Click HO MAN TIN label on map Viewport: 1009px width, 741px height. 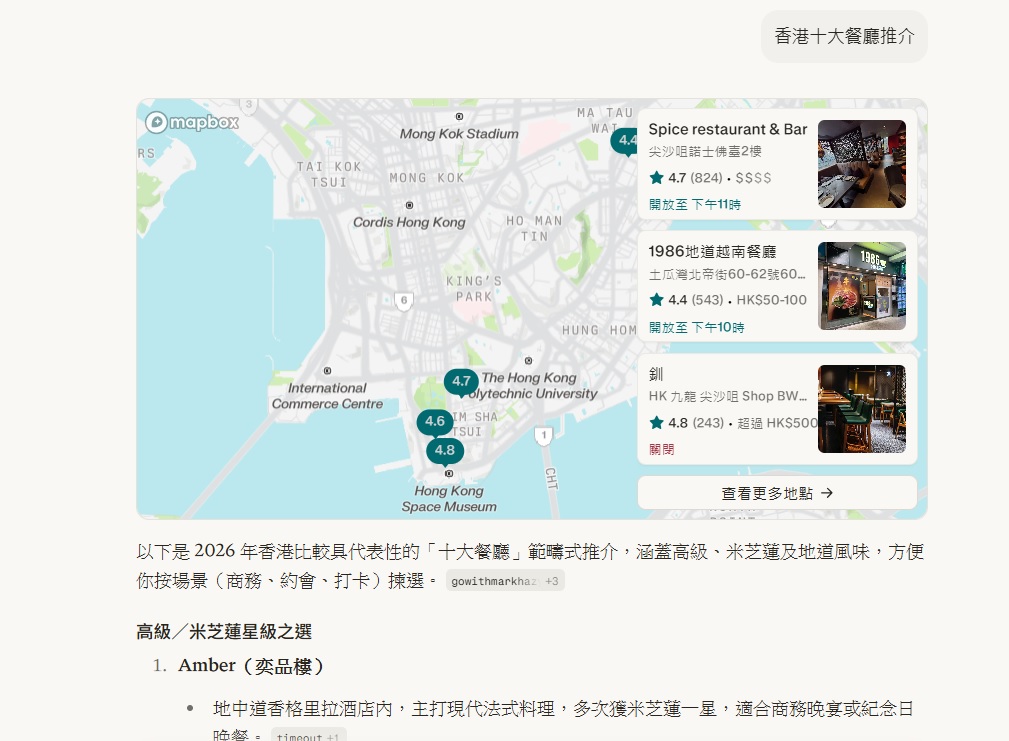pyautogui.click(x=534, y=228)
